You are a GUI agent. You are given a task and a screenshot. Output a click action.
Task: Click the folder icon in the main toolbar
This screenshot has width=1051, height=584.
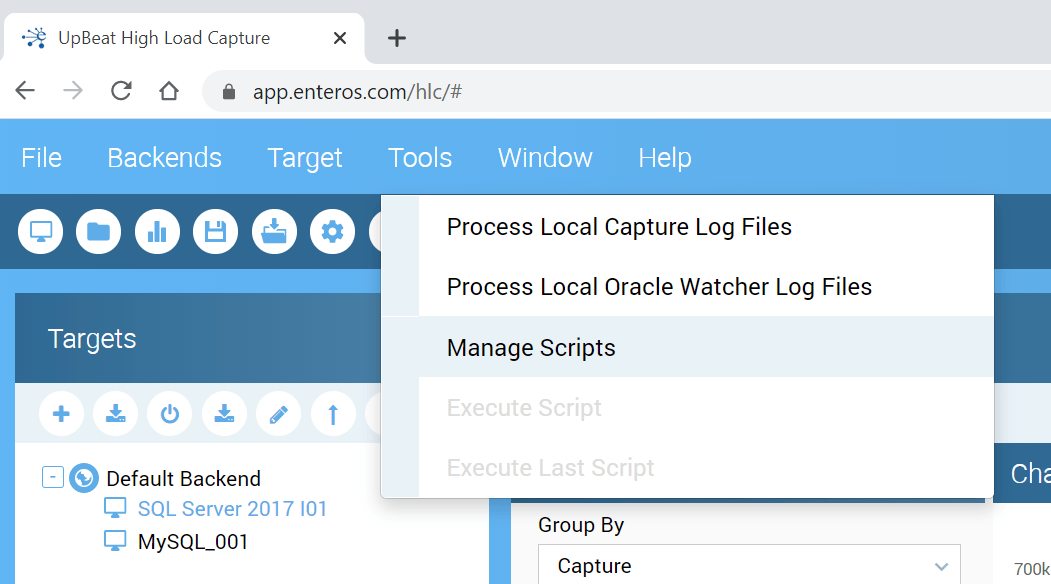click(x=98, y=232)
